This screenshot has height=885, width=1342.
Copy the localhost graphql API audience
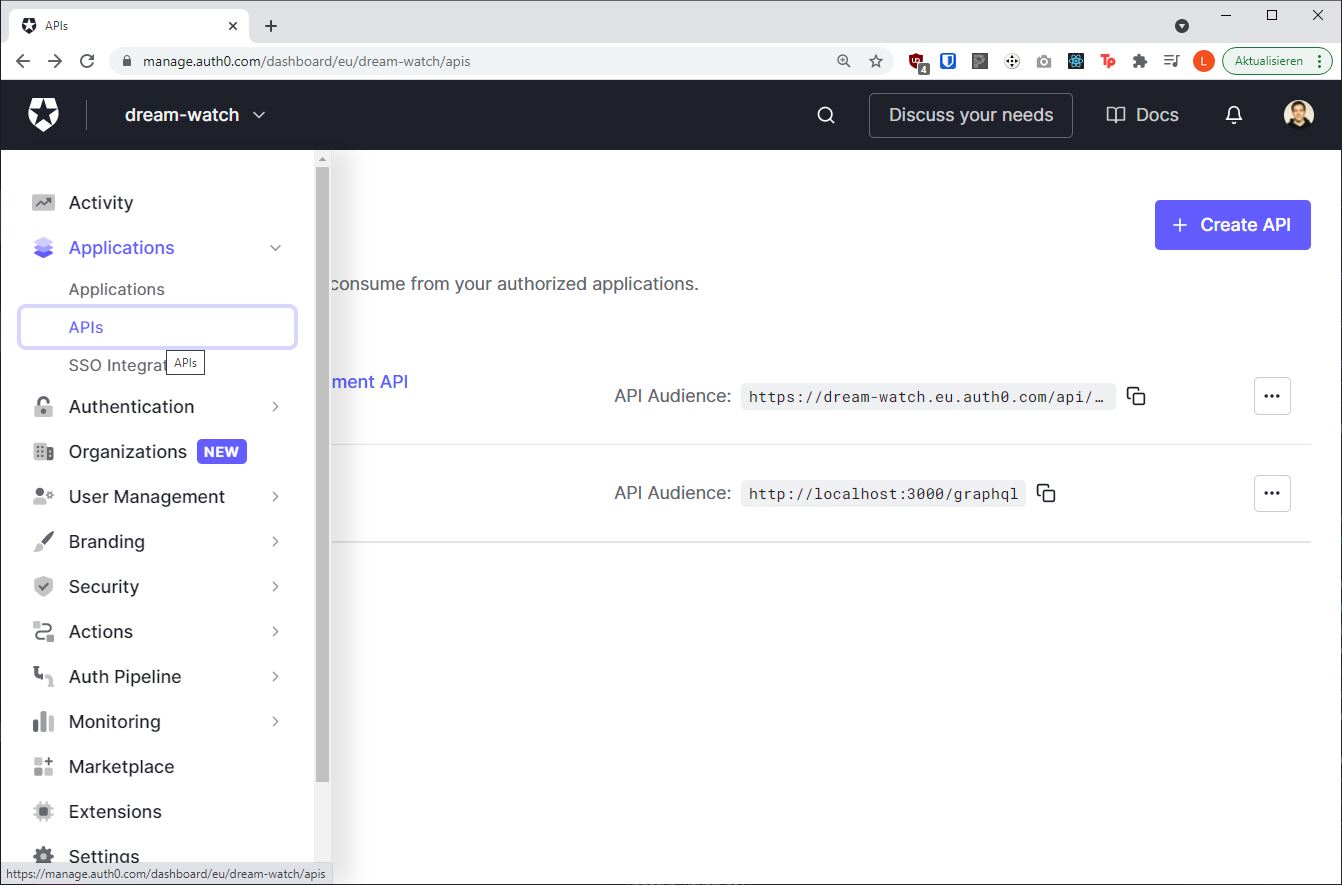(x=1045, y=492)
